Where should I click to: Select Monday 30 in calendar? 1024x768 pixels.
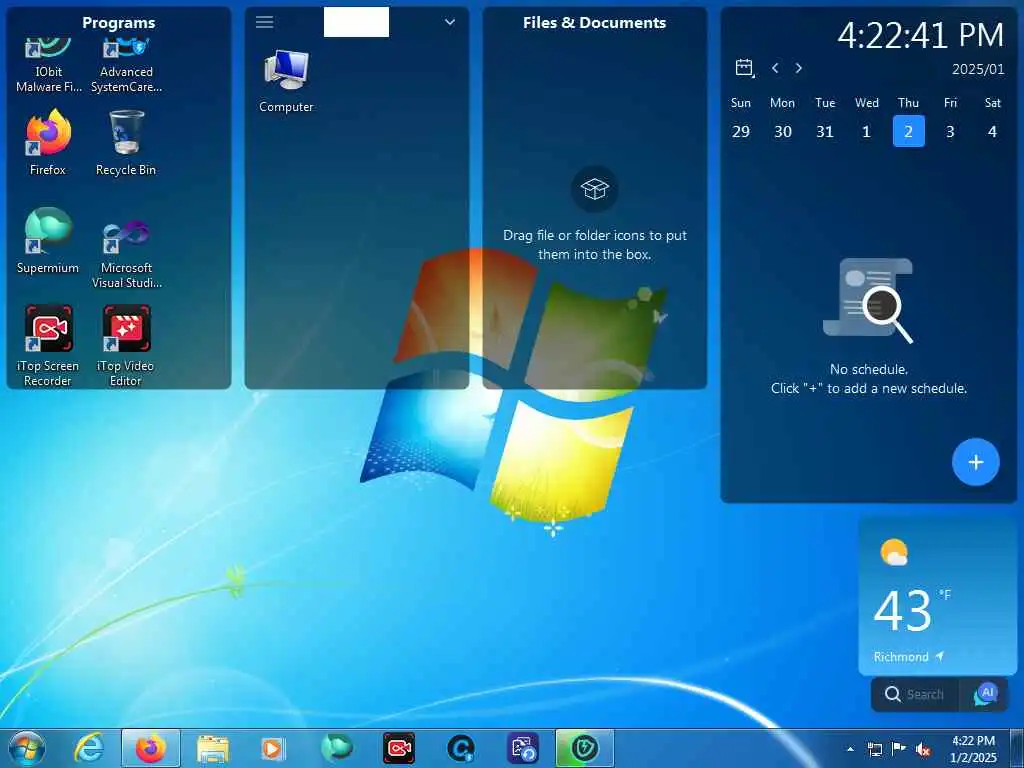(783, 131)
